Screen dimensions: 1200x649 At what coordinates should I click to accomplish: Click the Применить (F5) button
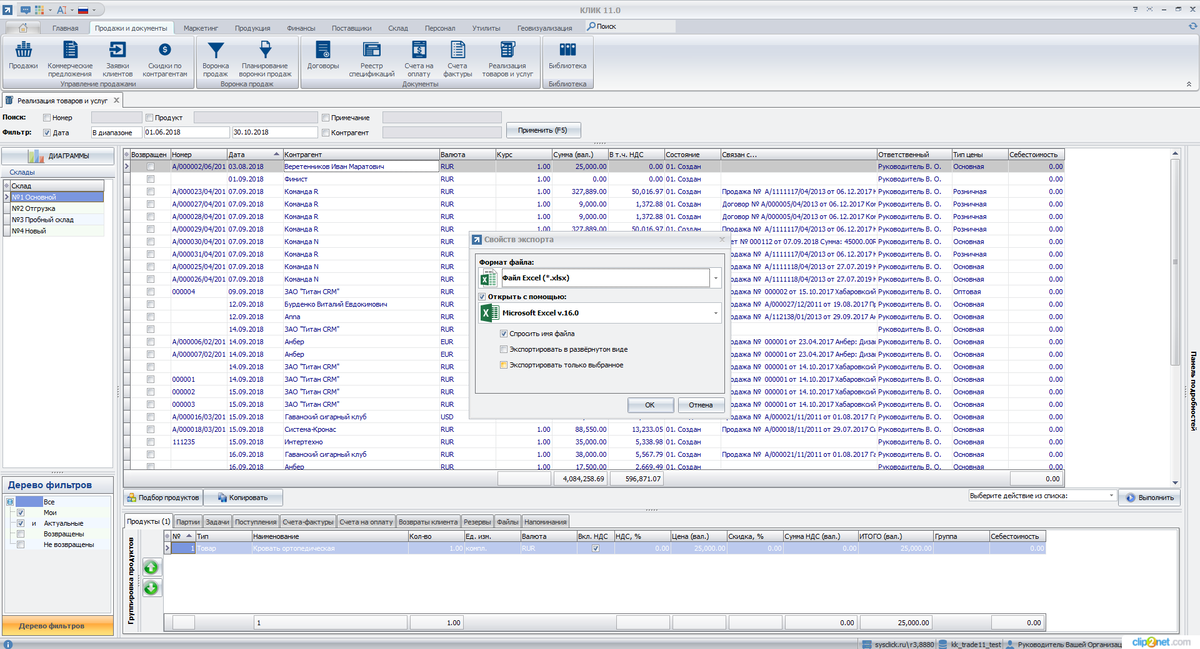pos(543,131)
